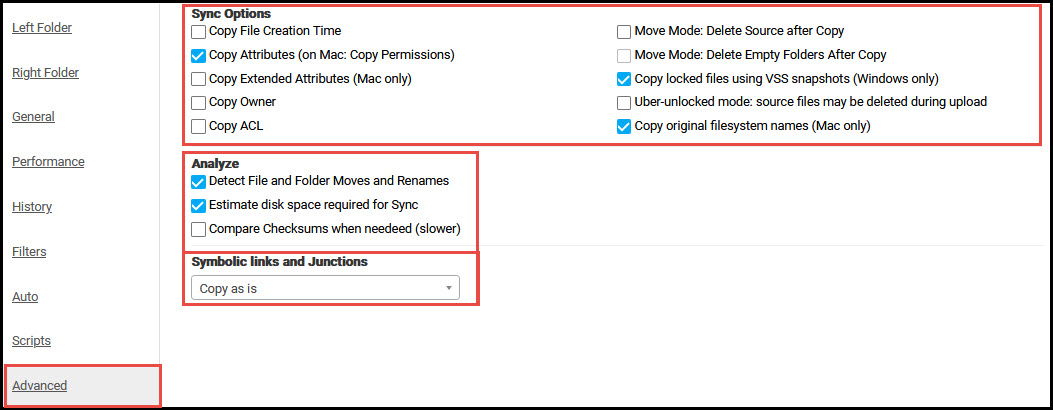Open the Right Folder settings tab

pyautogui.click(x=45, y=72)
